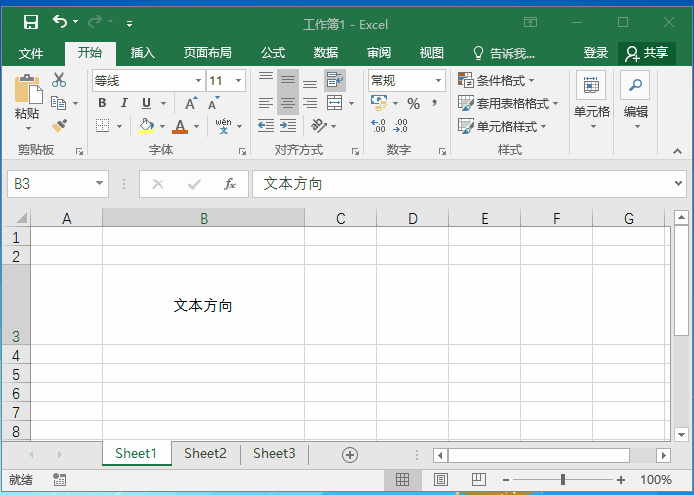Apply accounting number format icon
The image size is (694, 495).
pyautogui.click(x=379, y=103)
